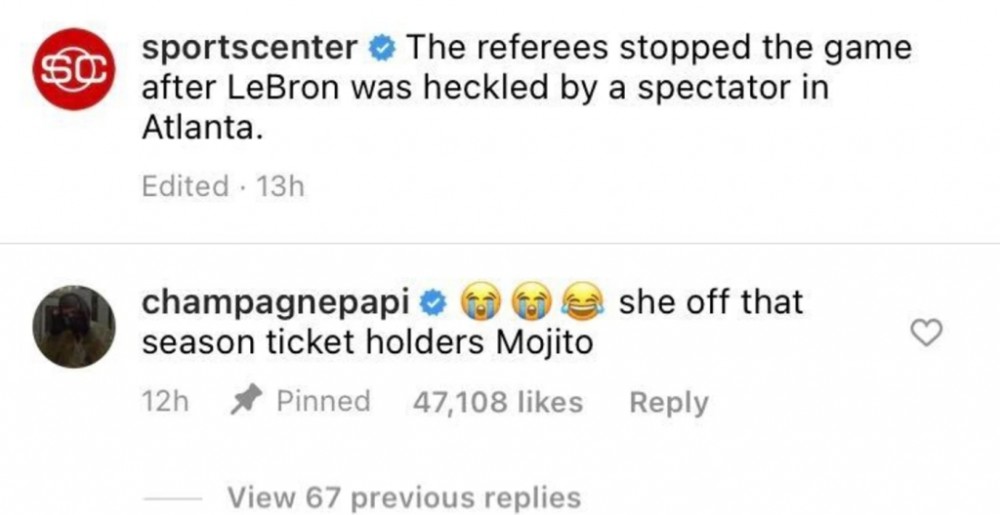Select the caption text mentioning LeBron
Image resolution: width=1000 pixels, height=515 pixels.
click(x=526, y=89)
